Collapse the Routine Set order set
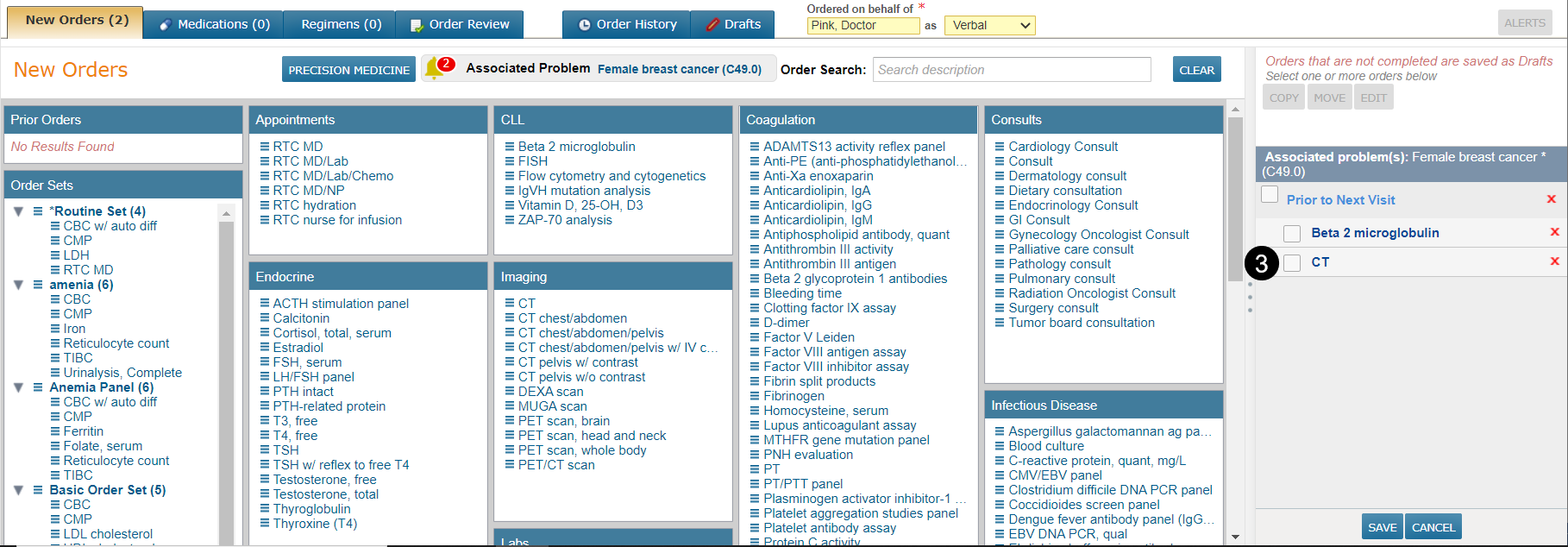This screenshot has height=547, width=1568. point(18,211)
